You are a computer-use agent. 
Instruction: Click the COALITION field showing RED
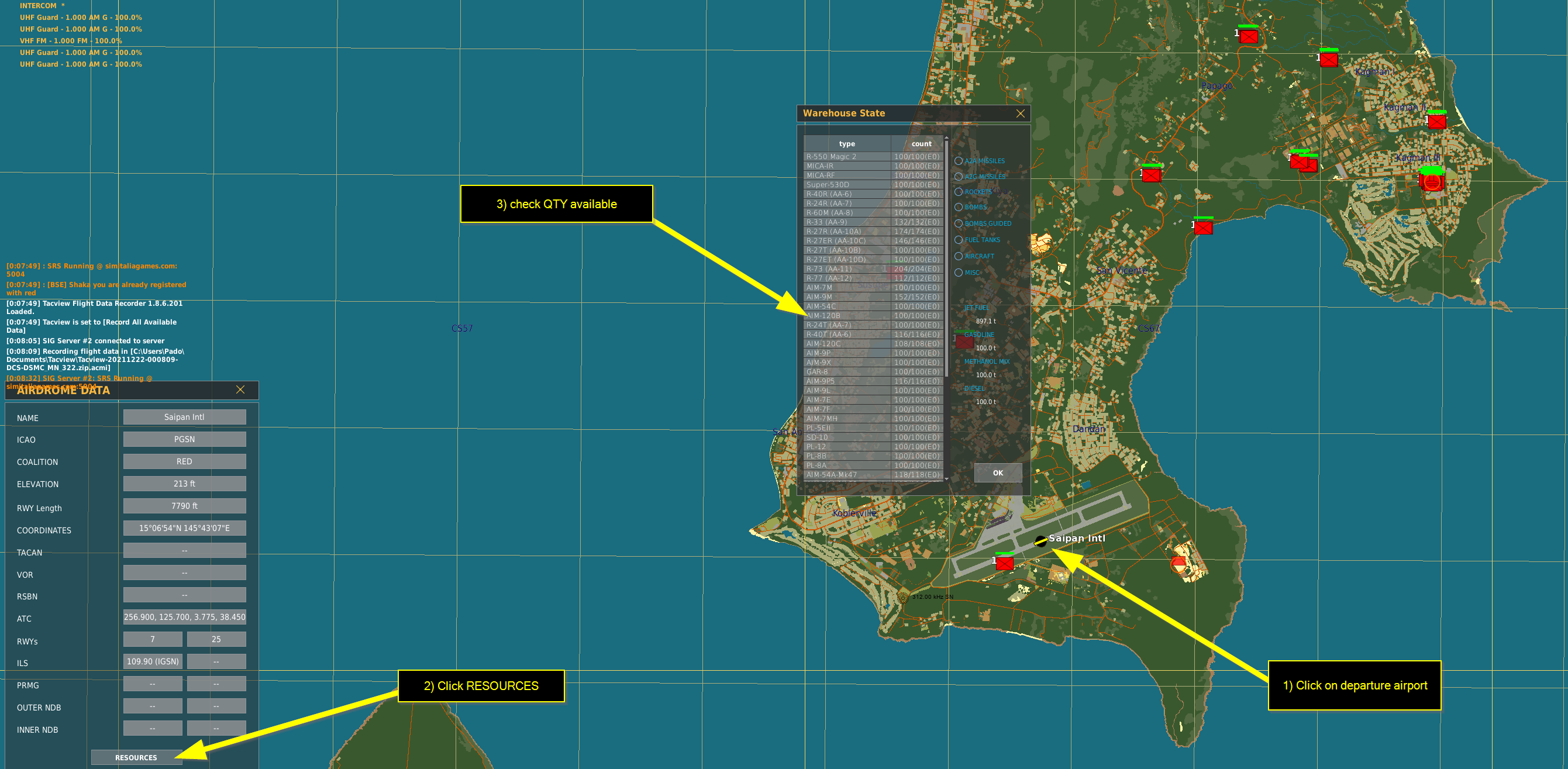coord(184,461)
